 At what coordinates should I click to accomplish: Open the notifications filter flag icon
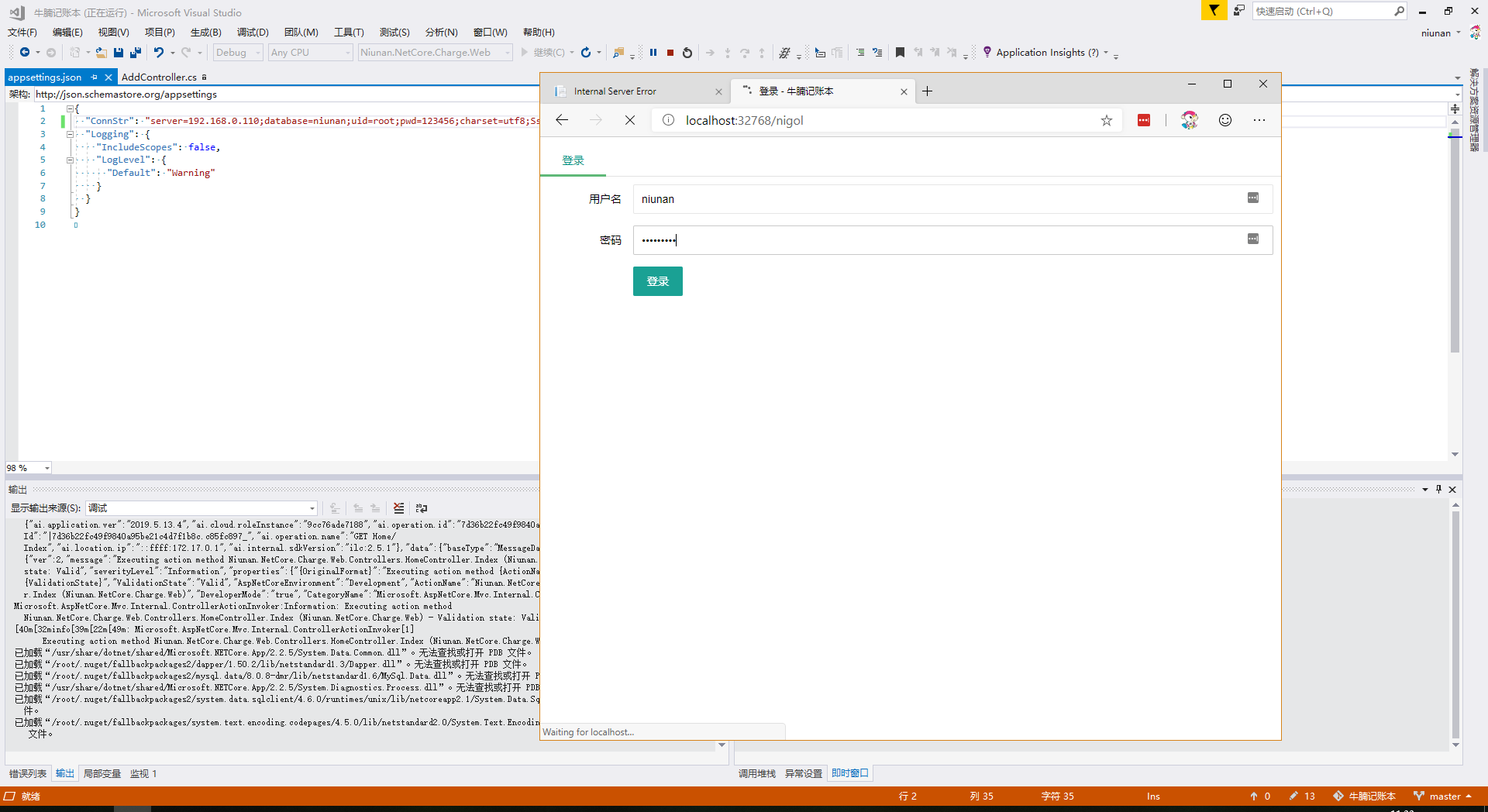(1214, 10)
